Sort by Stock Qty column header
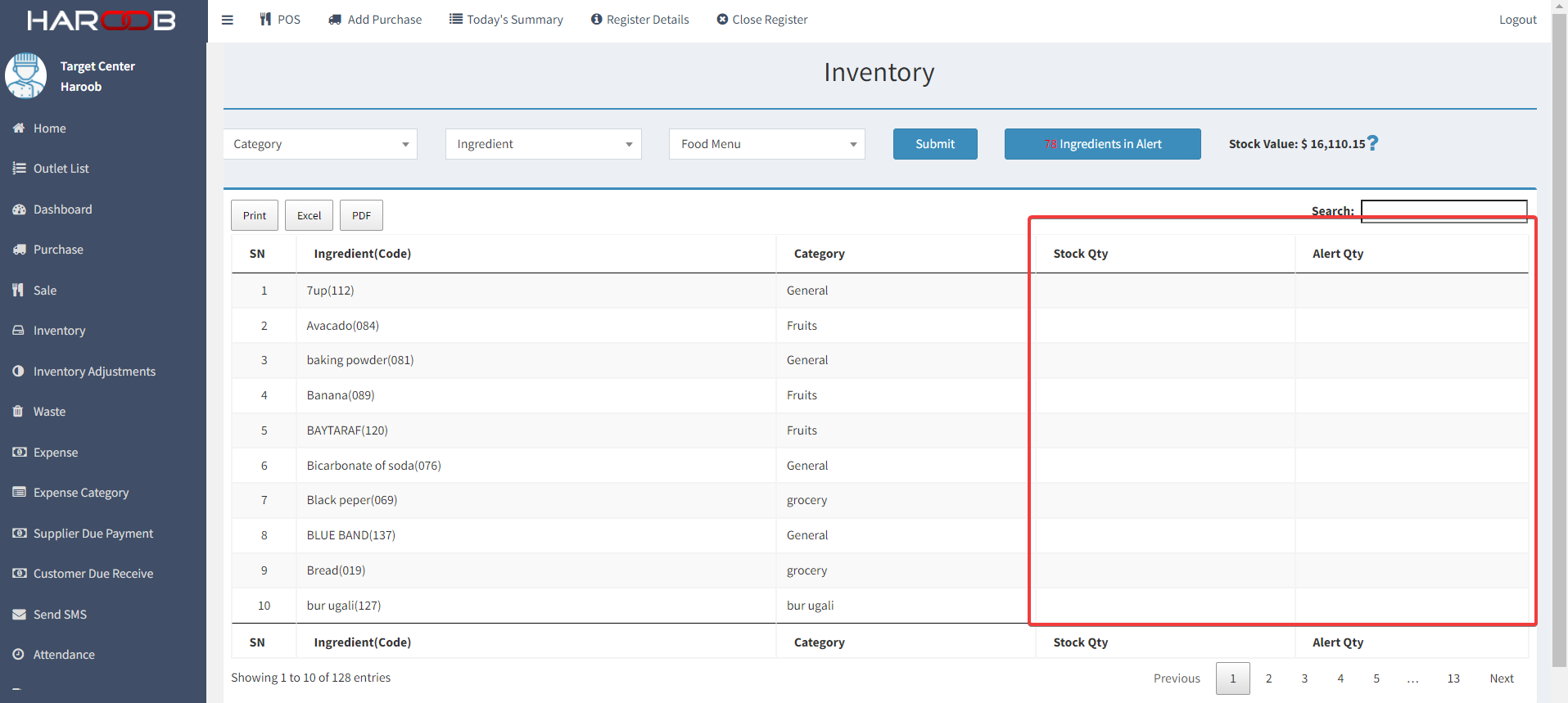The height and width of the screenshot is (703, 1568). (1165, 254)
